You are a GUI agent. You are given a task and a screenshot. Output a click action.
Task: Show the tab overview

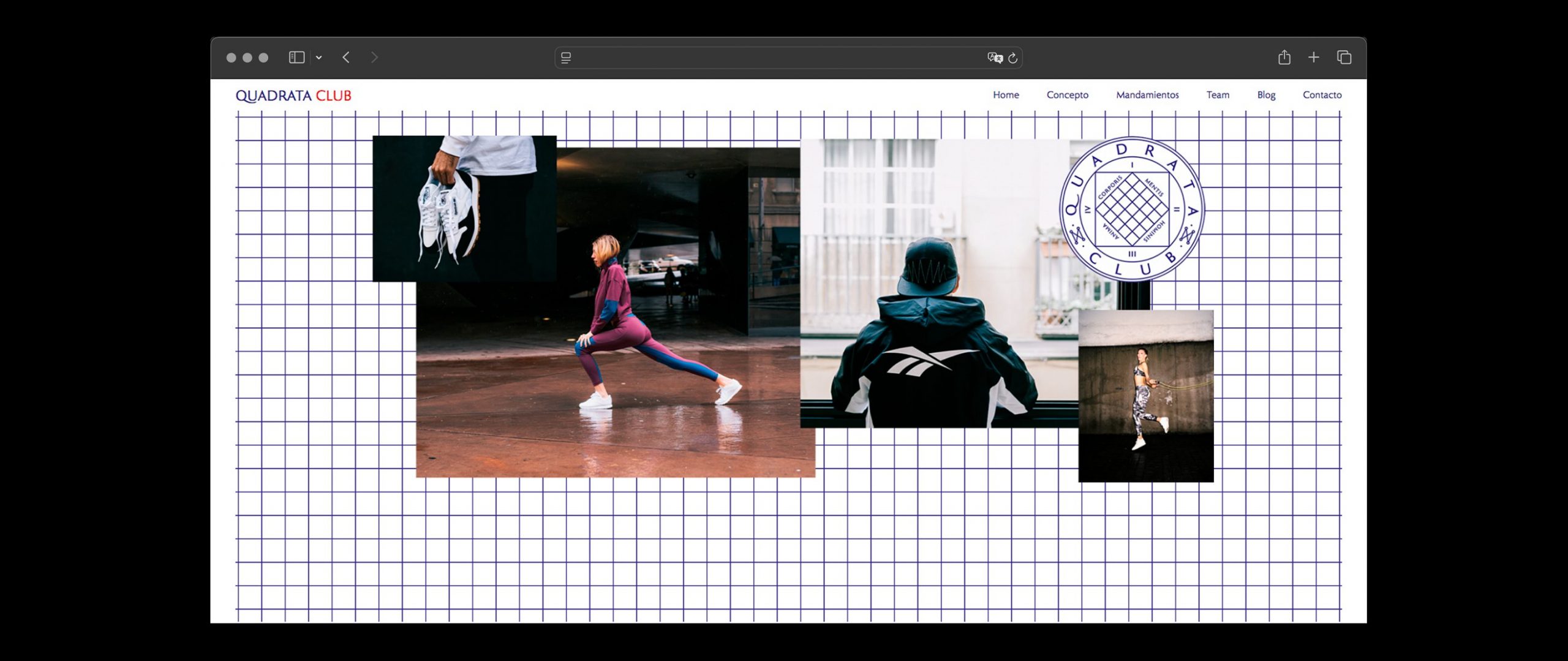(x=1344, y=58)
